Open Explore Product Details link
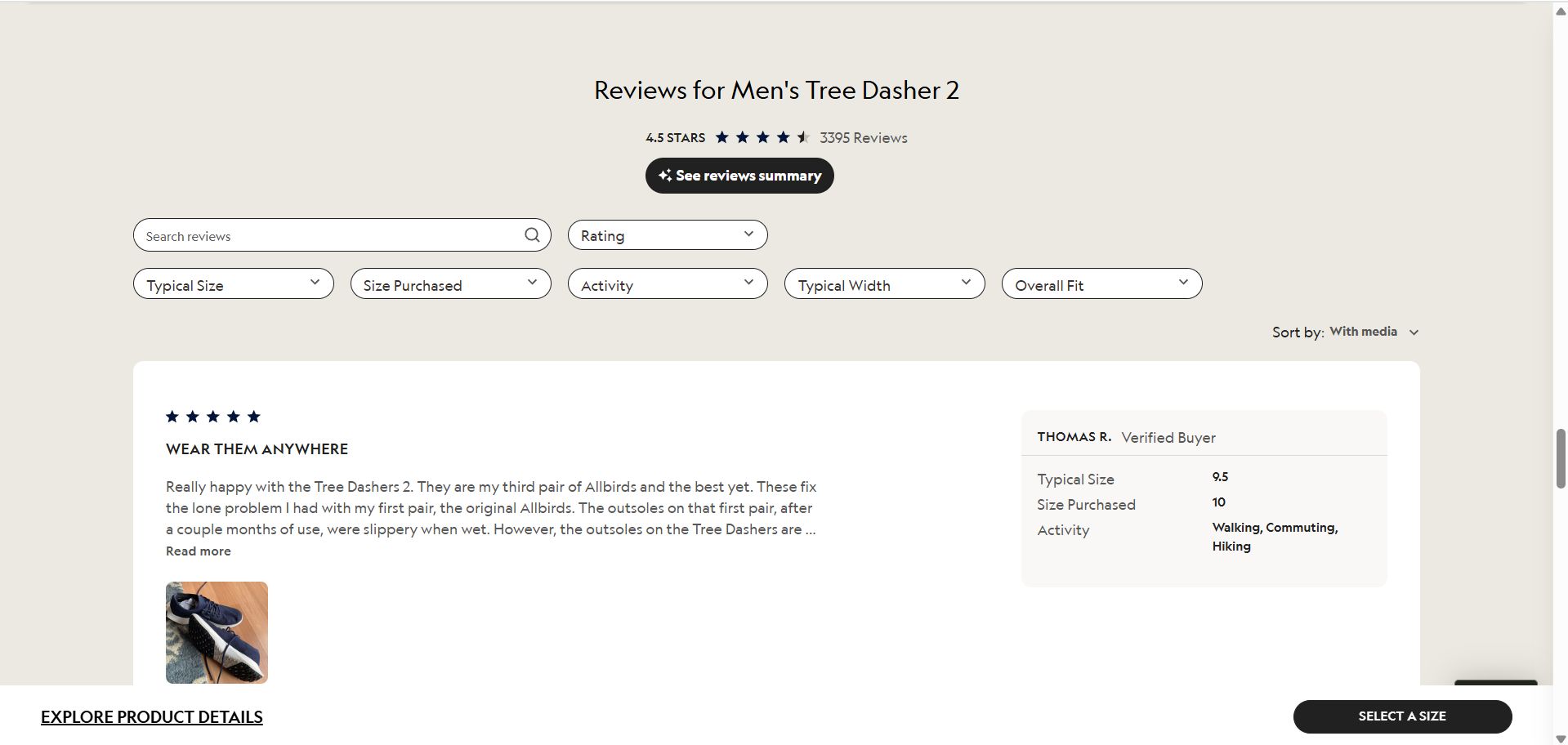1568x745 pixels. [152, 717]
